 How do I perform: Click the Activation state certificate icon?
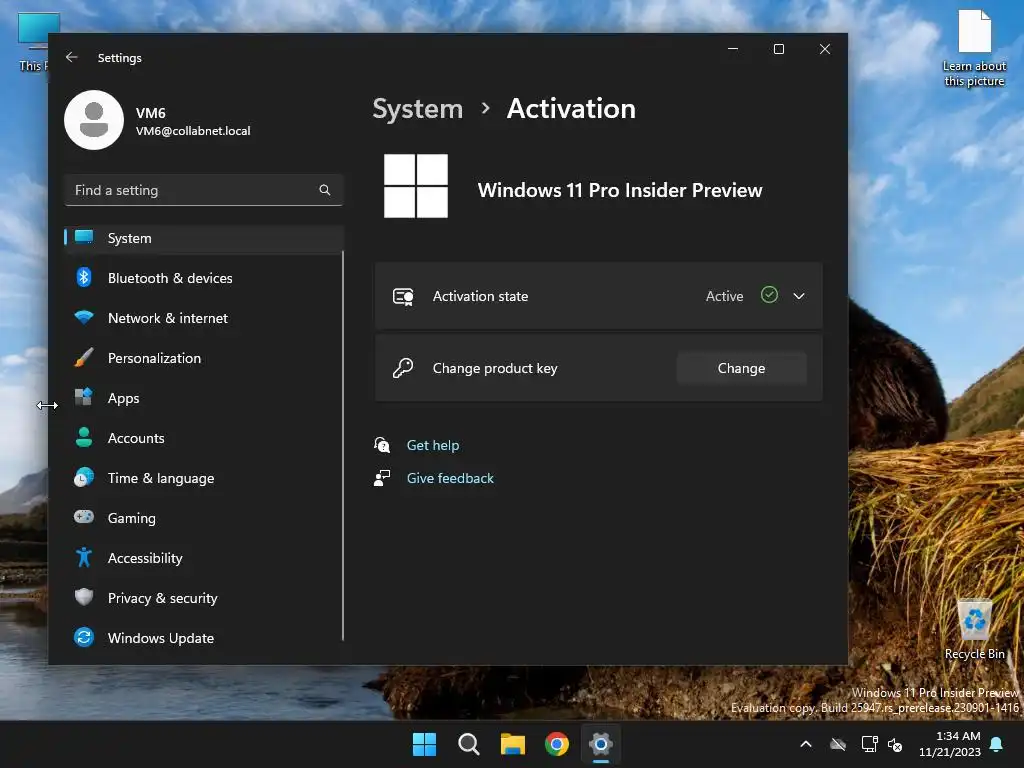(x=403, y=296)
